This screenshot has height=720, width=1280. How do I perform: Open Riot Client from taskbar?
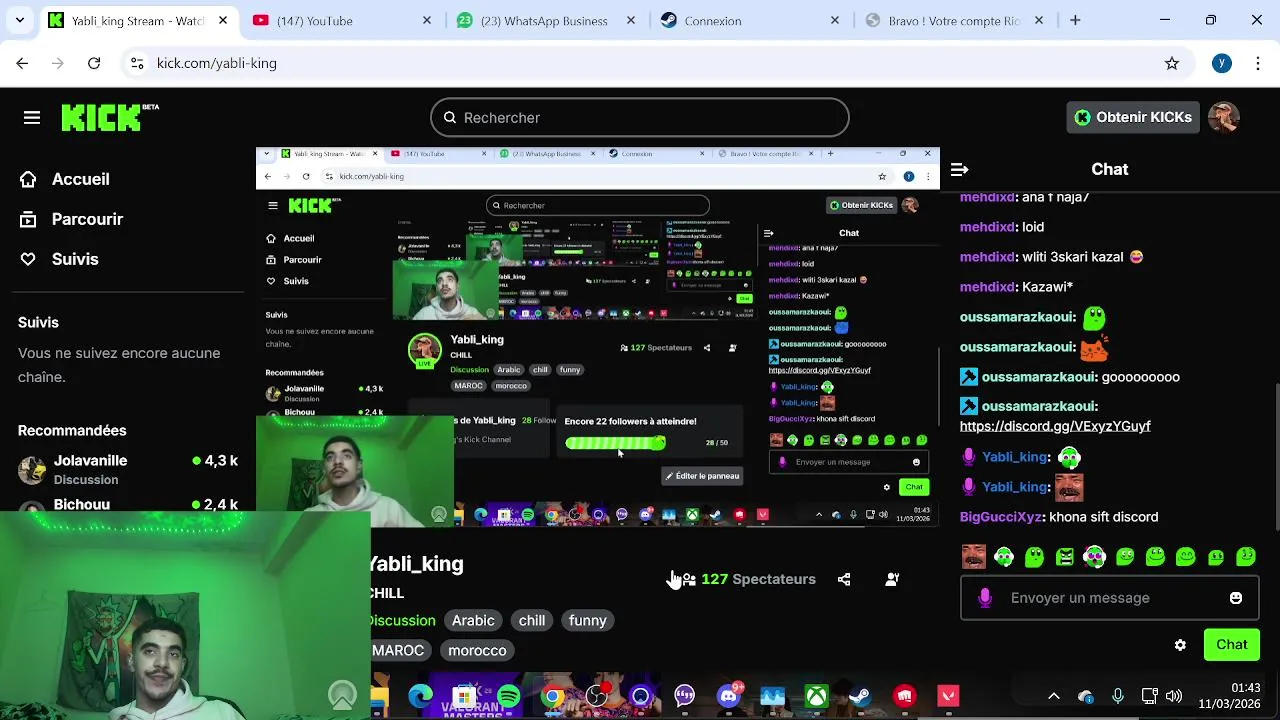tap(905, 696)
